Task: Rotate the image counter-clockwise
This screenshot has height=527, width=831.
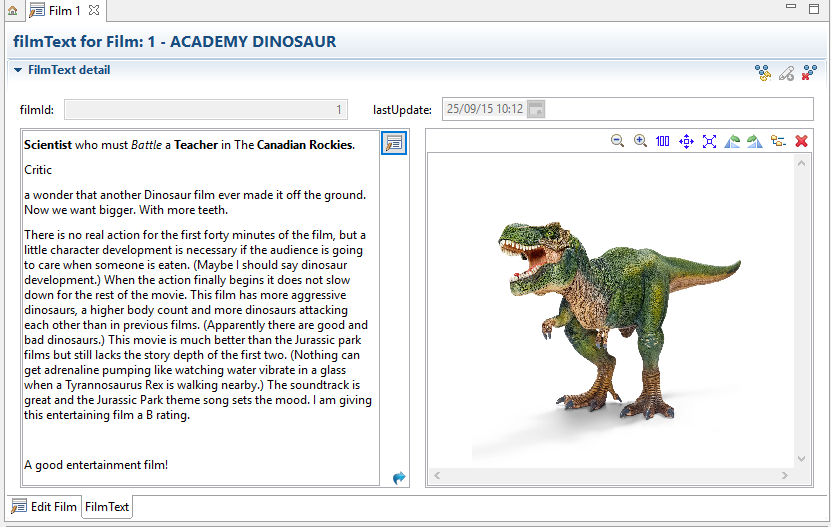Action: 732,142
